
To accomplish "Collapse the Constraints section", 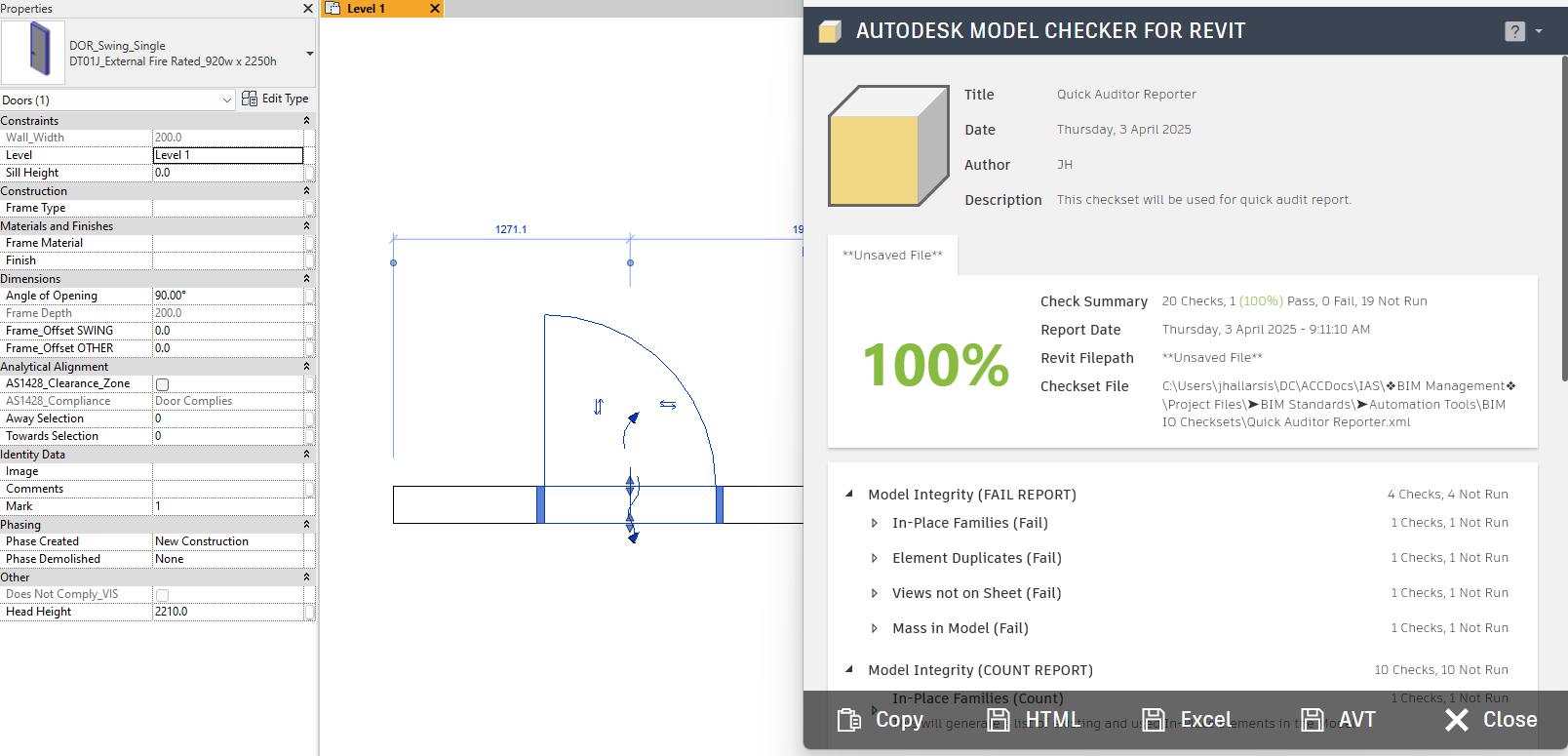I will coord(306,121).
